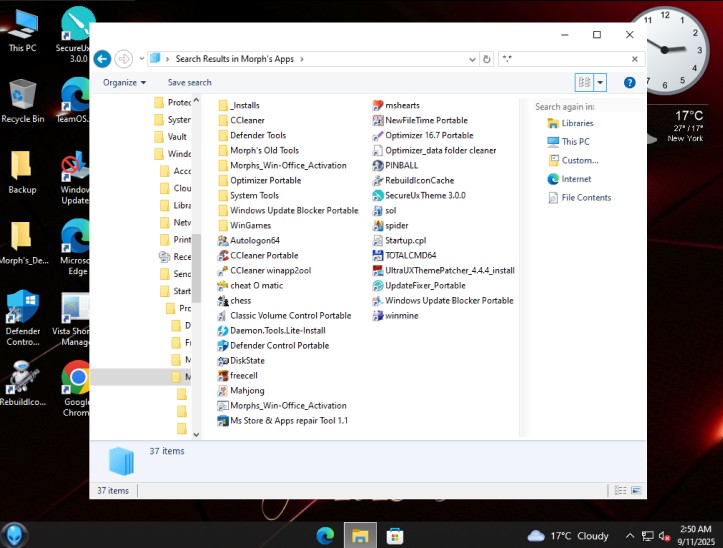Select Classic Volume Control Portable
This screenshot has height=548, width=723.
tap(284, 316)
